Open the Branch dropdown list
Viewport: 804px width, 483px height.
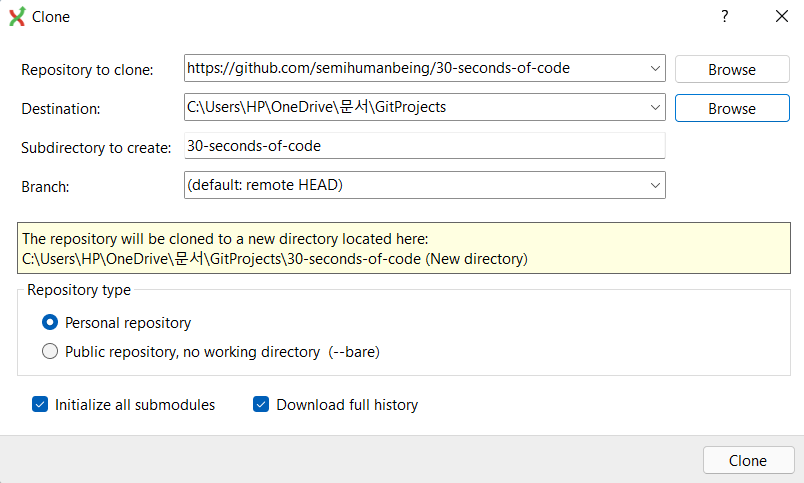click(x=425, y=185)
